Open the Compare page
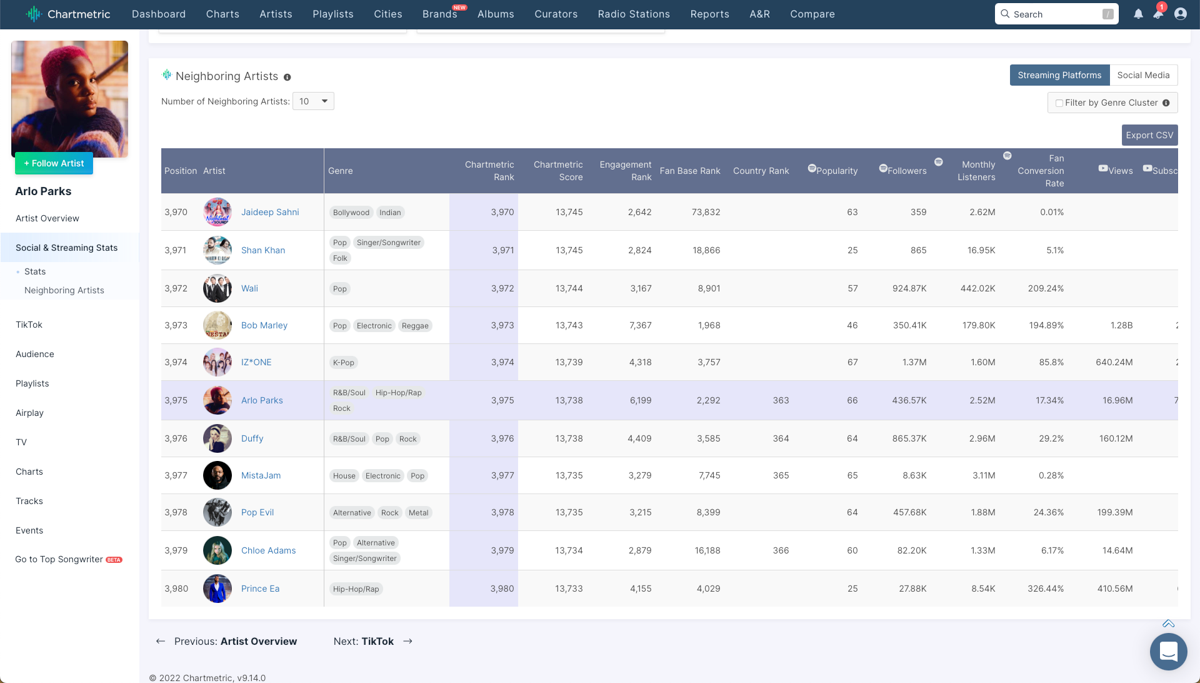This screenshot has height=683, width=1200. (x=812, y=14)
